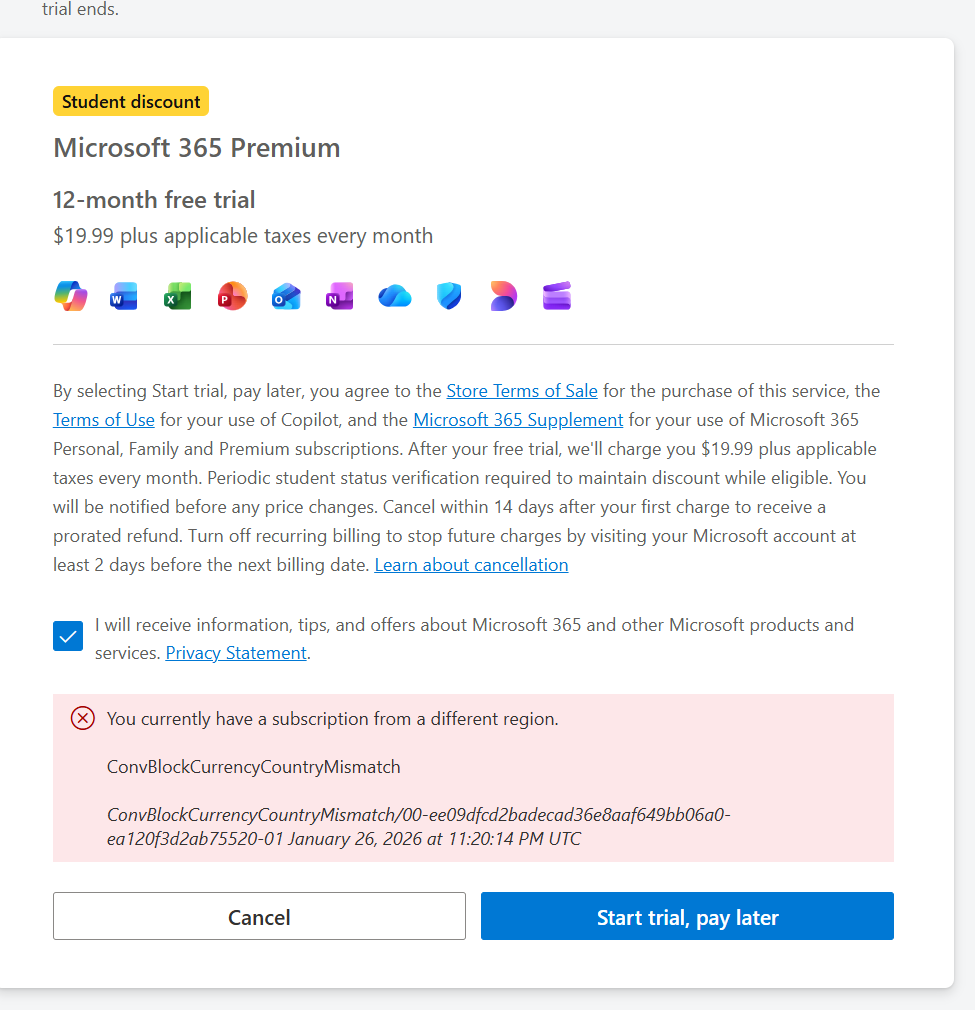Follow the Learn about cancellation link
The image size is (975, 1010).
tap(471, 565)
